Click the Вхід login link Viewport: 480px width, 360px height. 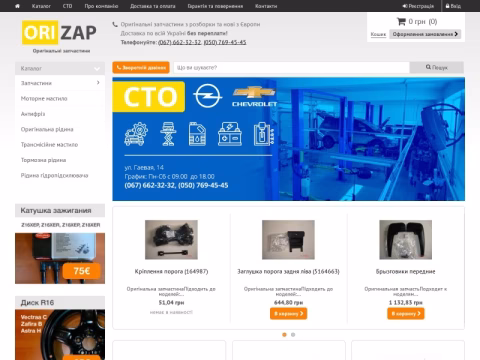pos(453,6)
